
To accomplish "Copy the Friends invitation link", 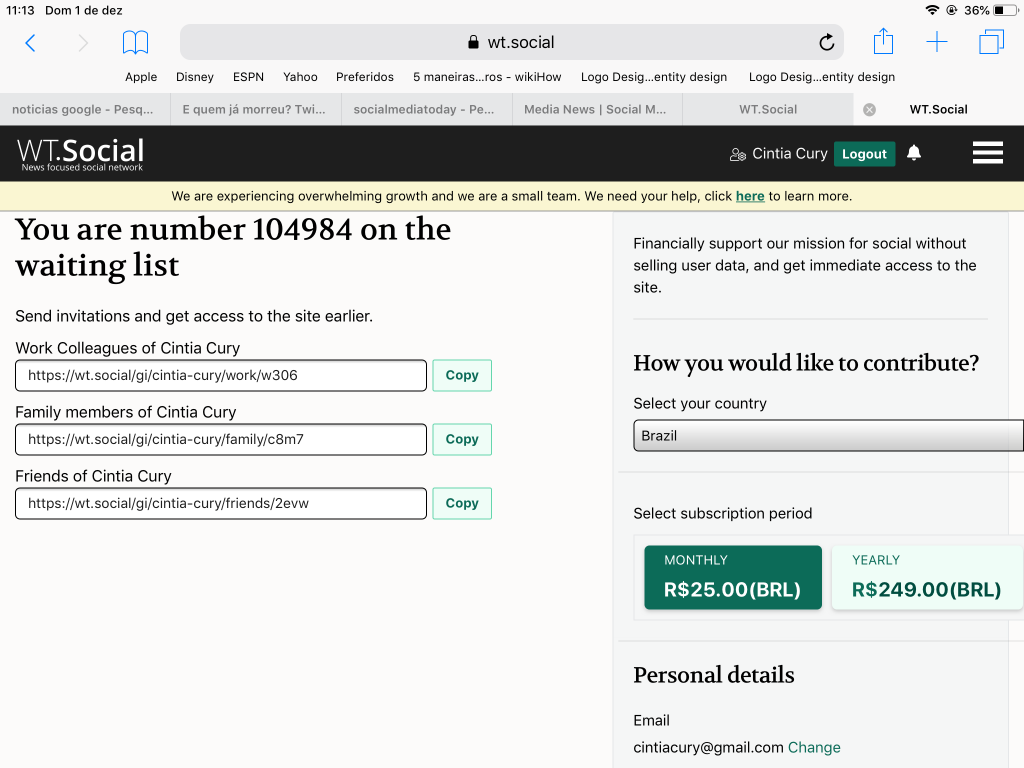I will point(462,504).
